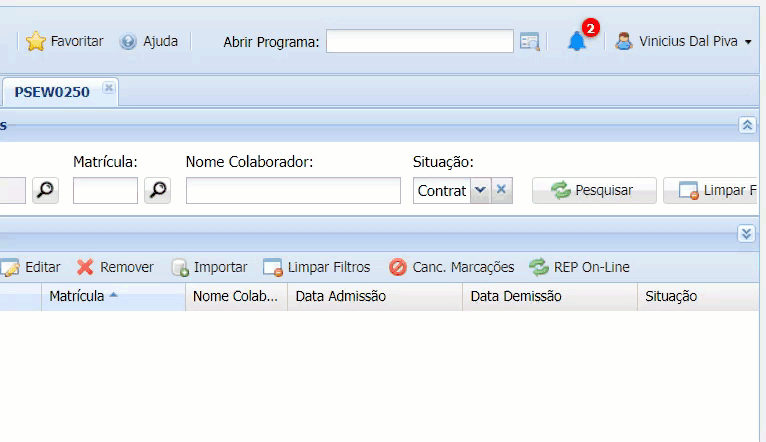Click Importar in the grid toolbar
The image size is (766, 442).
tap(209, 267)
